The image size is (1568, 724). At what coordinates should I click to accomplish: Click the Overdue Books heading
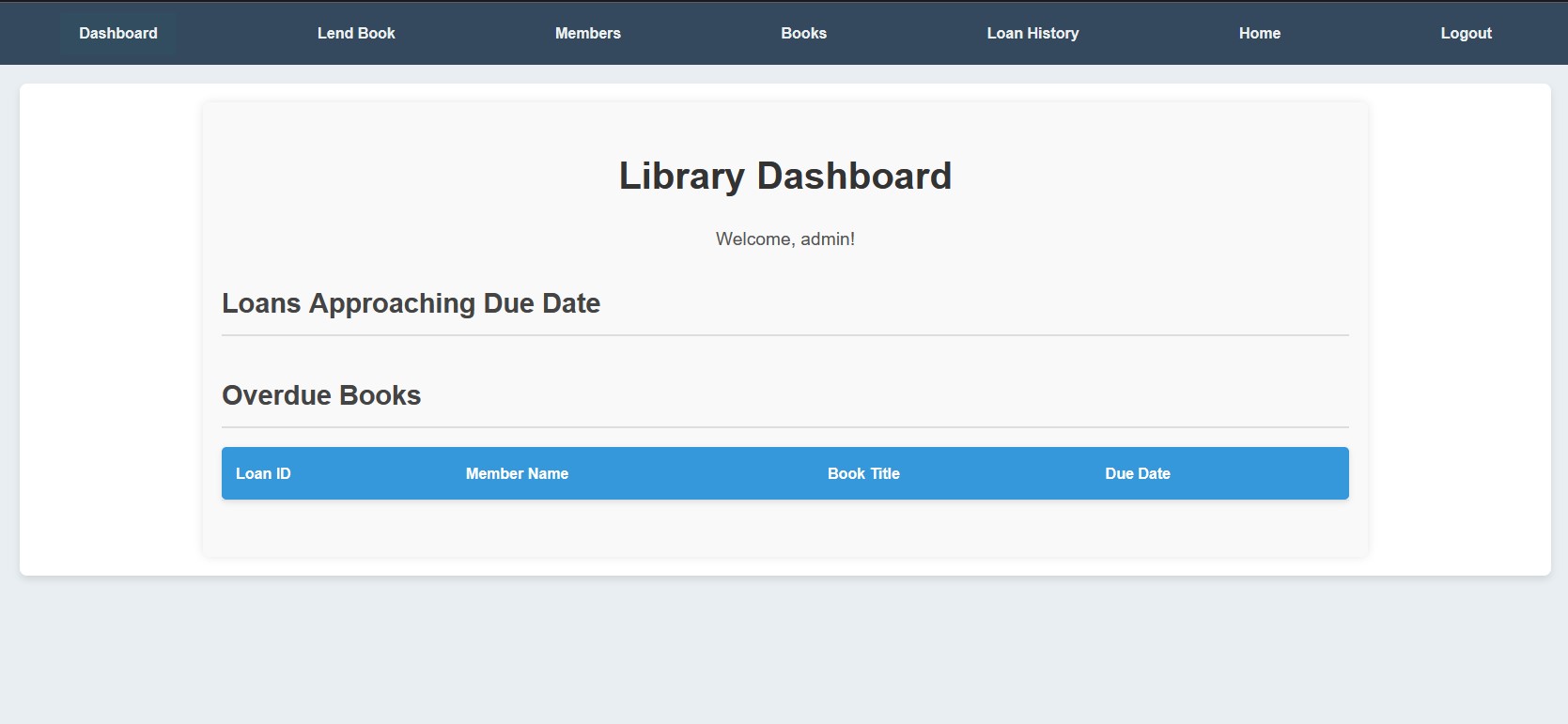click(321, 395)
